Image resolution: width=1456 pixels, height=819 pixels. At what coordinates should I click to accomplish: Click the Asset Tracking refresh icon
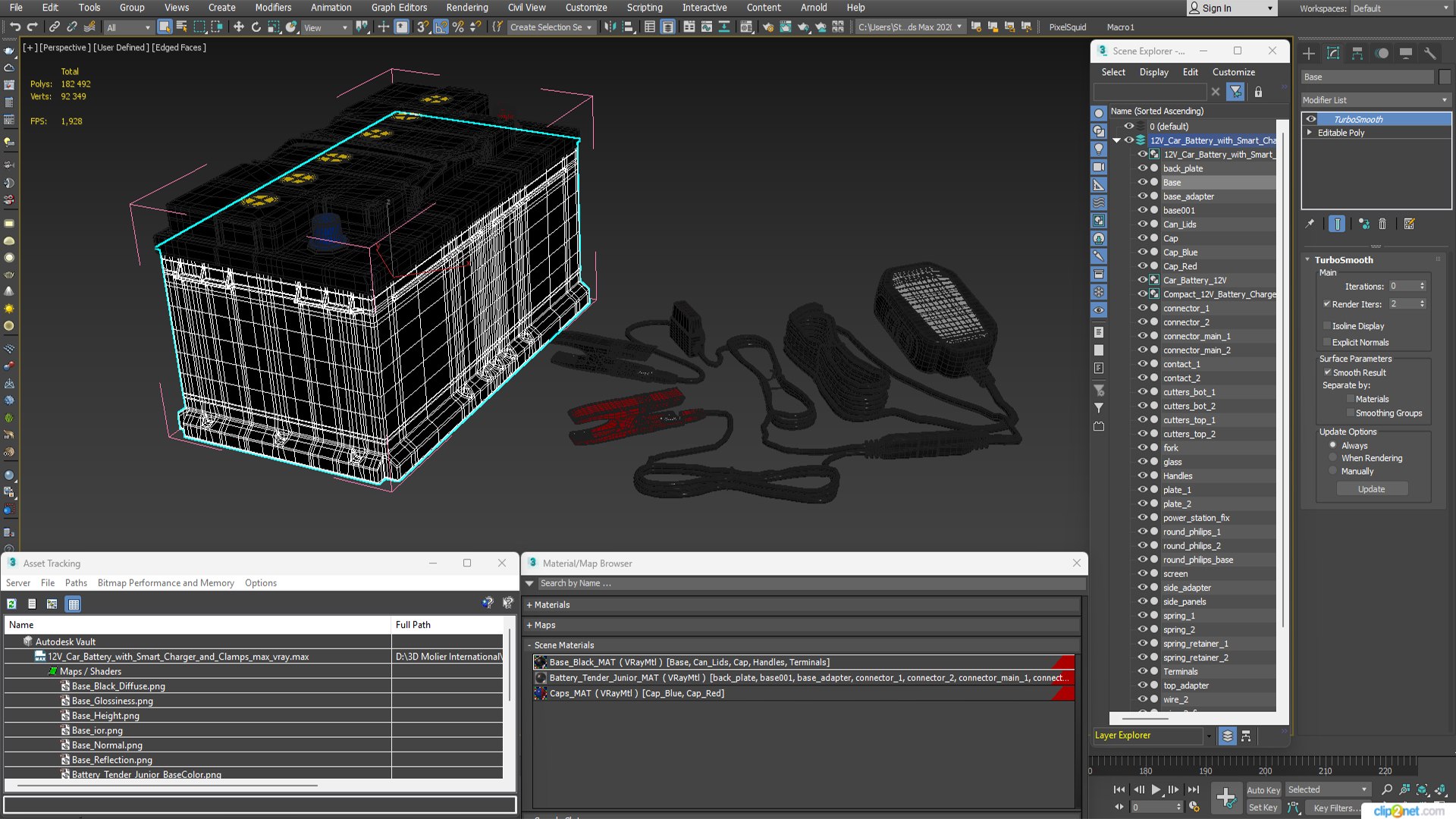(11, 604)
